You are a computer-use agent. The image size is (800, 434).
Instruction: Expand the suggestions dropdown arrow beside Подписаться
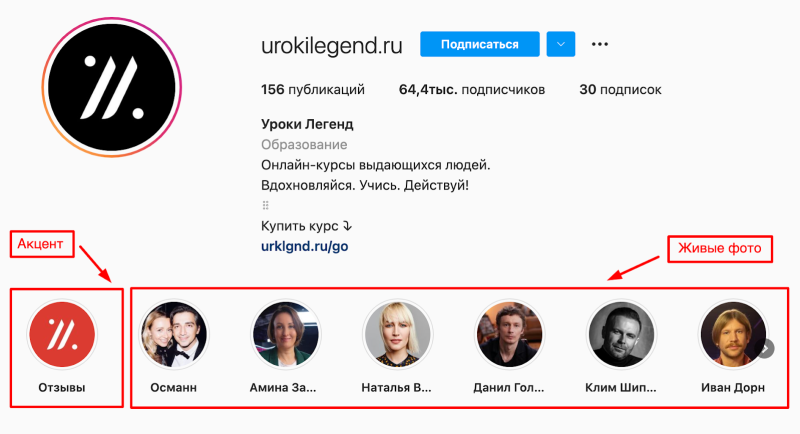tap(561, 44)
